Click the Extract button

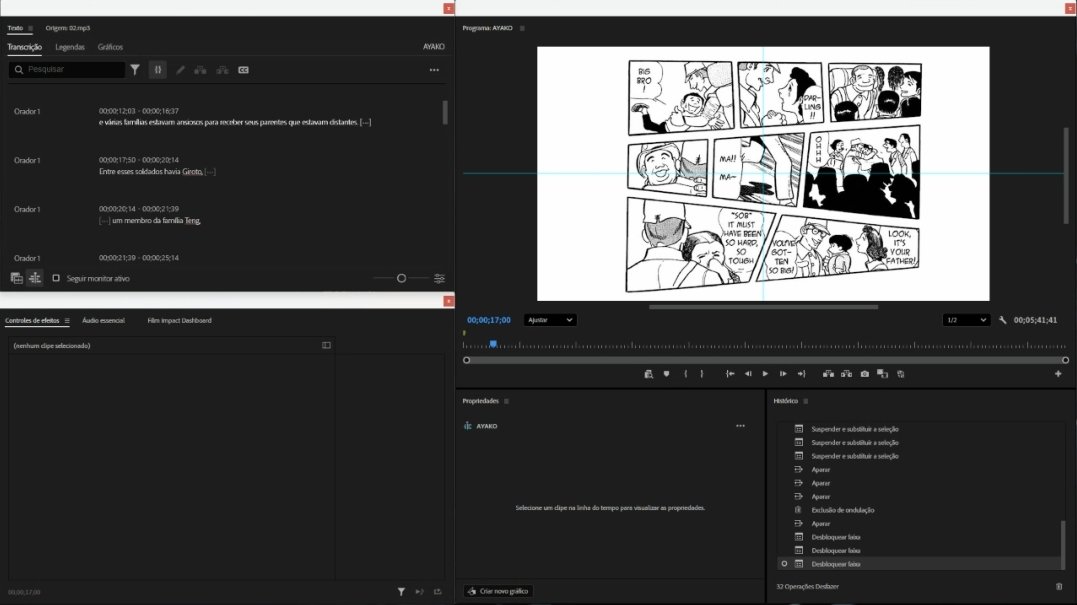point(846,374)
